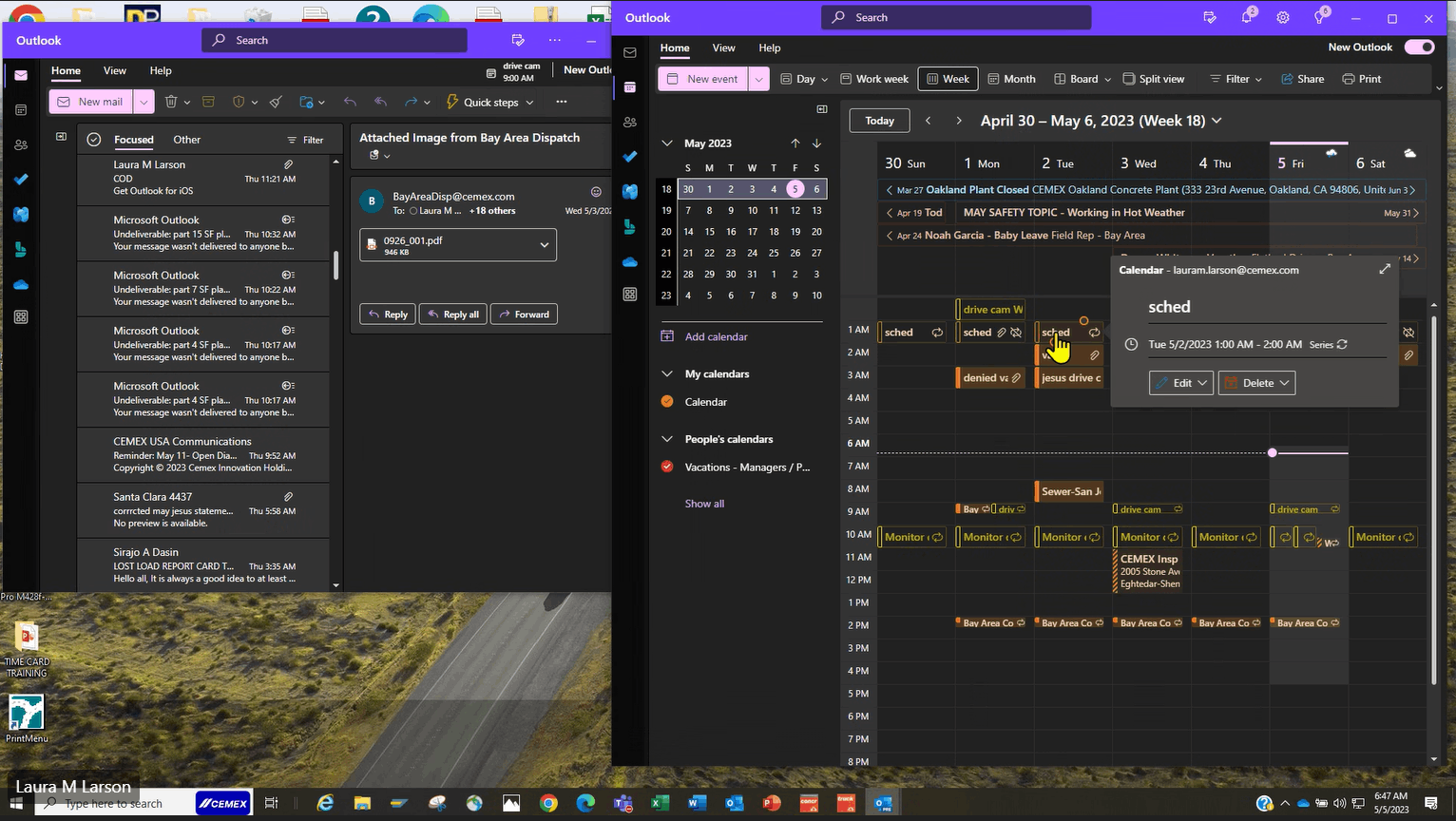Viewport: 1456px width, 821px height.
Task: Open To Do checkmark in calendar window sidebar
Action: click(630, 156)
